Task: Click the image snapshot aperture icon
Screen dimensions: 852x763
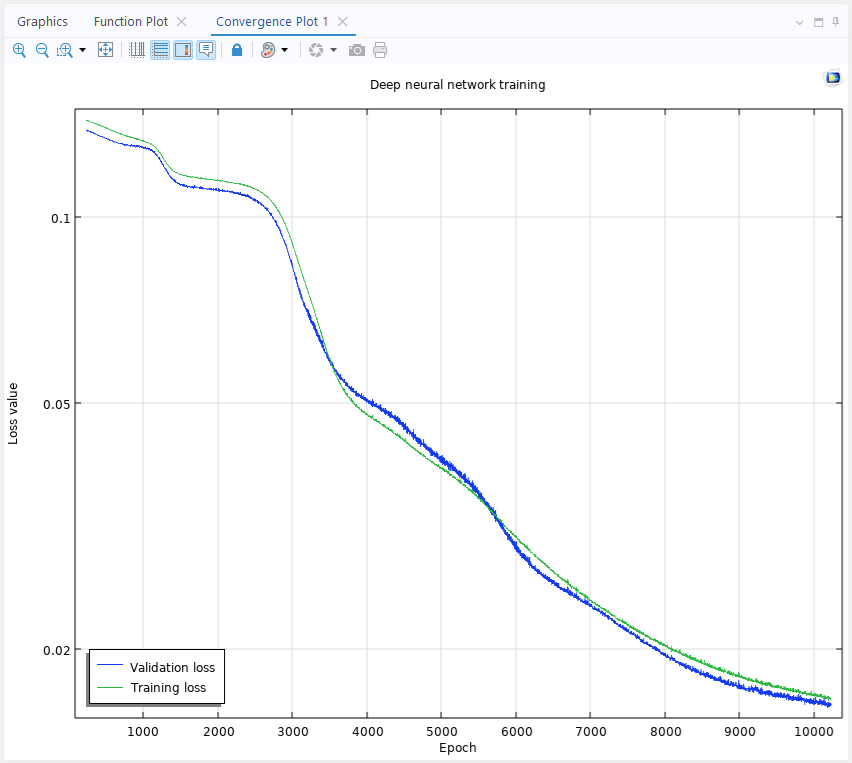Action: point(316,50)
